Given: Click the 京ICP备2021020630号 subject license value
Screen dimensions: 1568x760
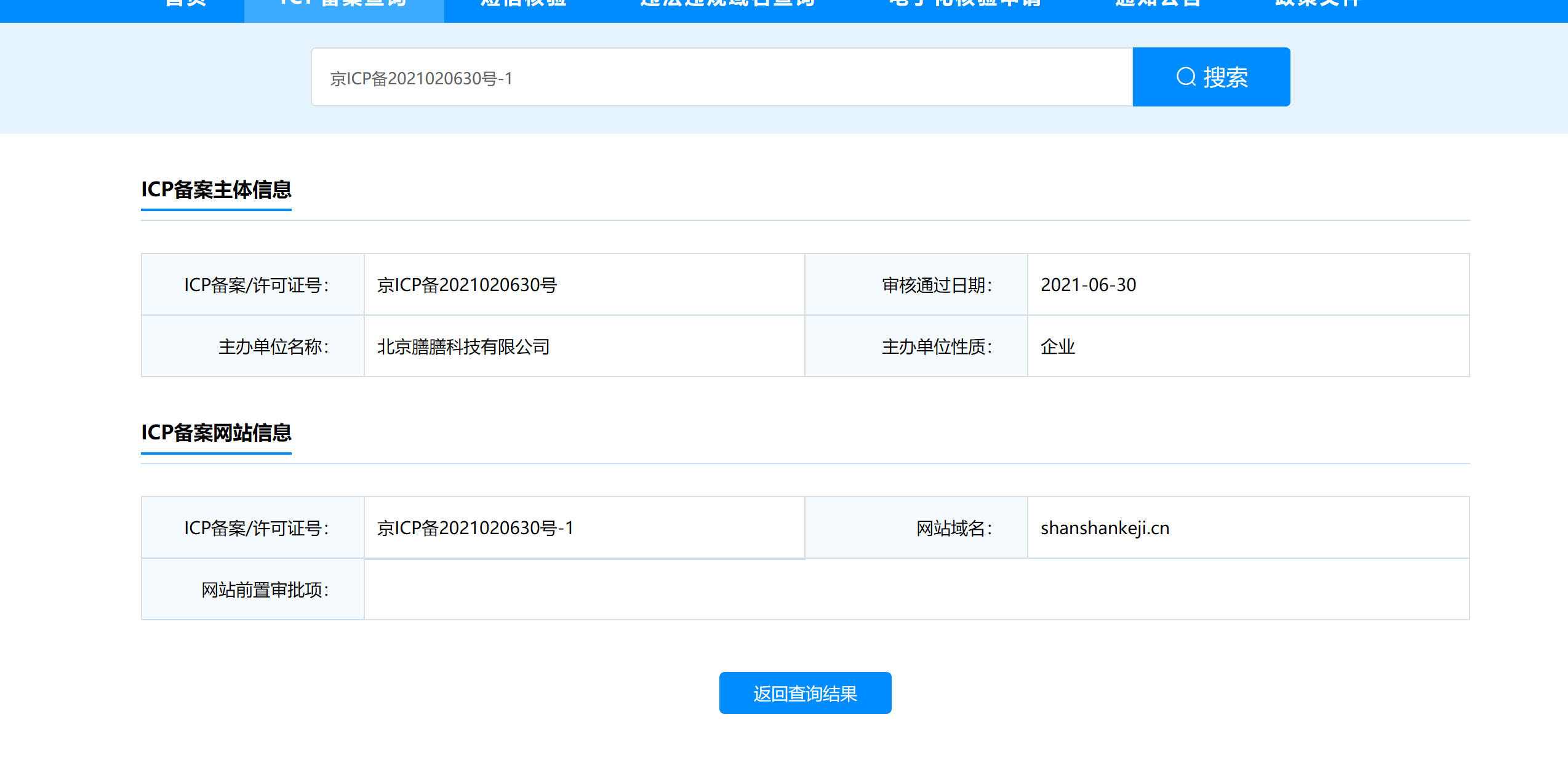Looking at the screenshot, I should 467,285.
